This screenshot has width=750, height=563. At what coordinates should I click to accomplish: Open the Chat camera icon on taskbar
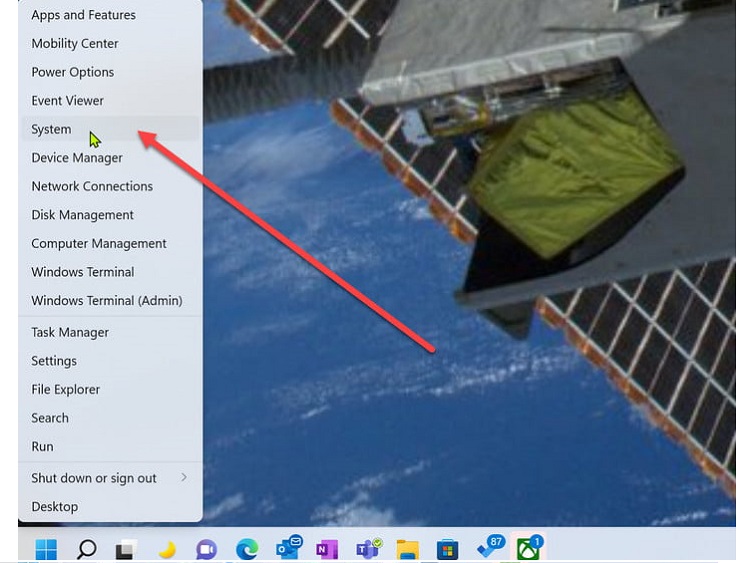point(207,549)
